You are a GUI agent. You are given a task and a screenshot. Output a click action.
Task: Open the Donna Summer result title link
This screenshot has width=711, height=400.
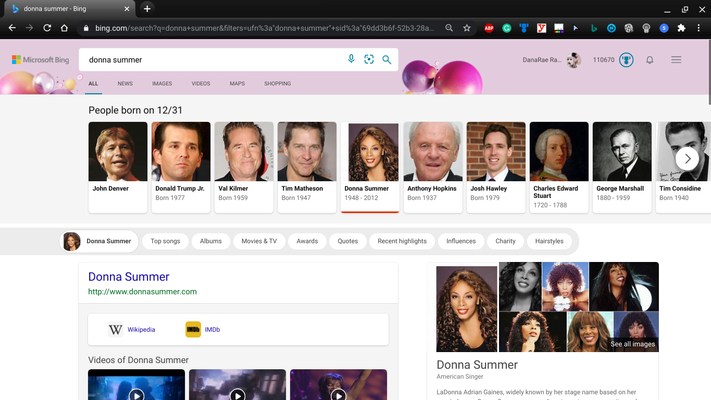[129, 277]
